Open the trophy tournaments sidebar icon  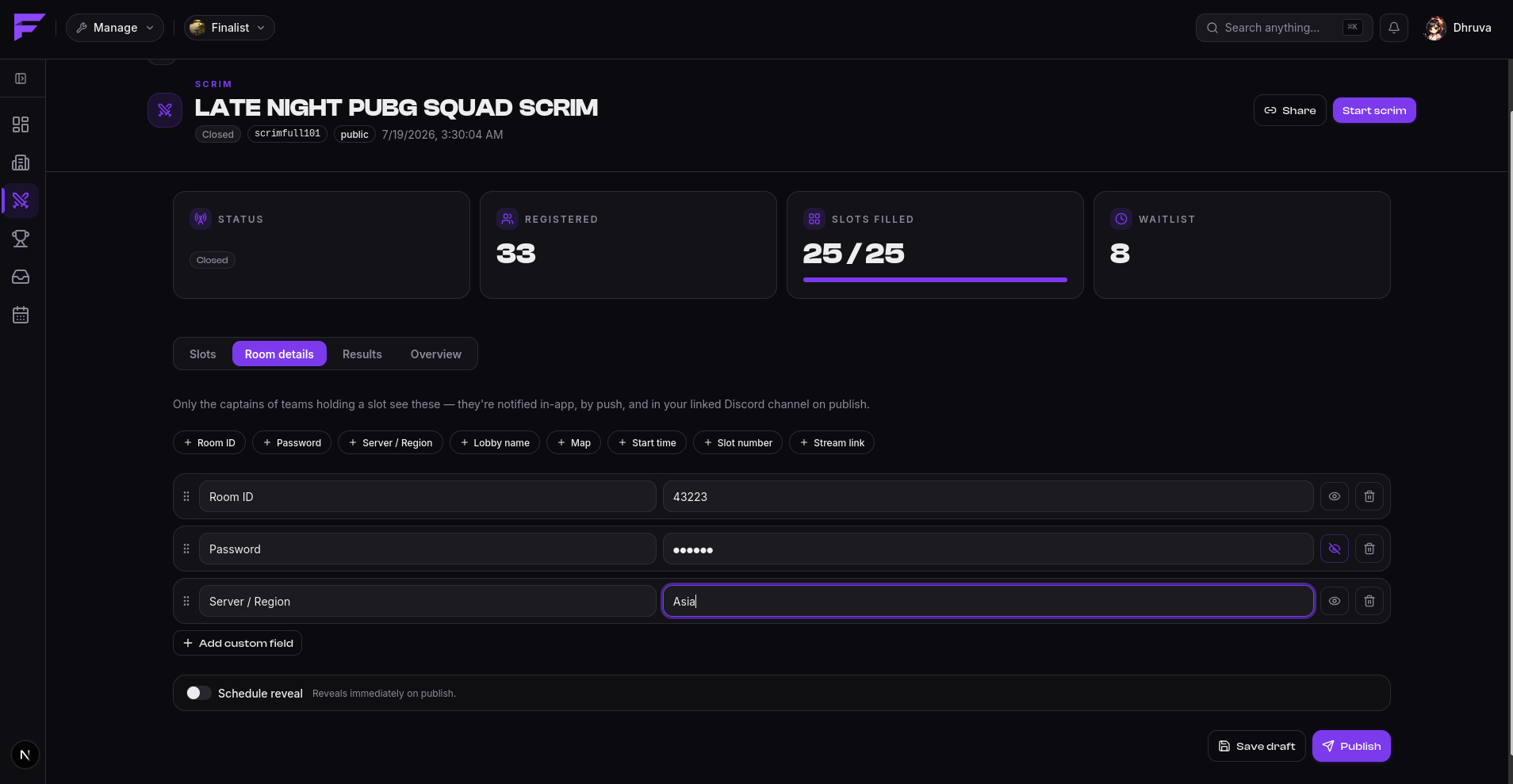tap(21, 239)
